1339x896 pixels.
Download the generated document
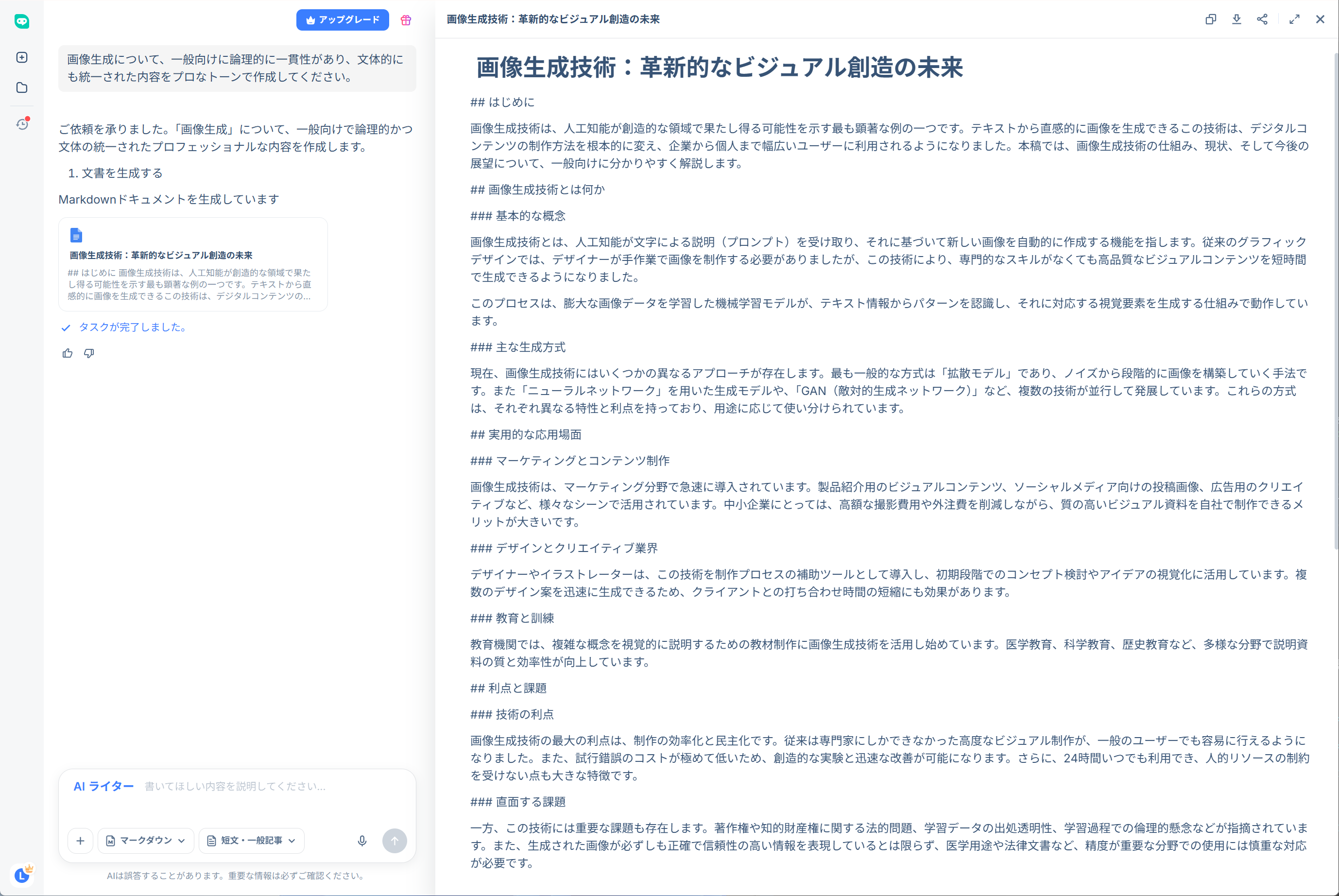click(x=1236, y=19)
